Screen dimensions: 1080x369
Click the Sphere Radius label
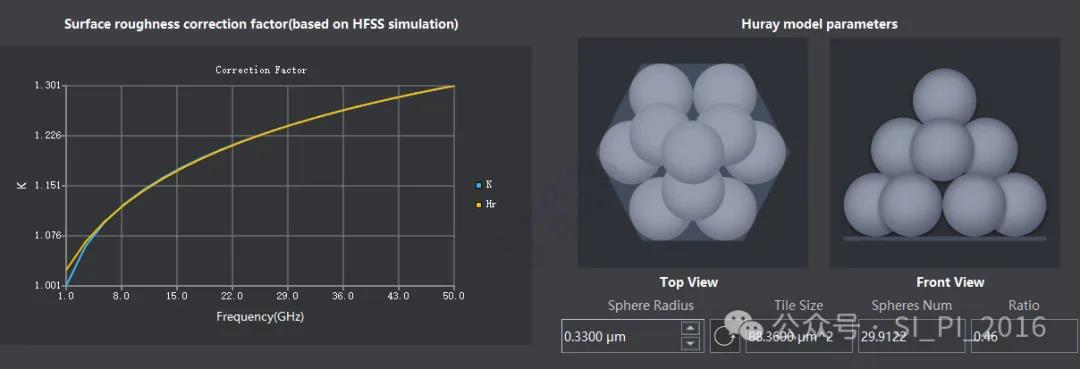(x=651, y=305)
